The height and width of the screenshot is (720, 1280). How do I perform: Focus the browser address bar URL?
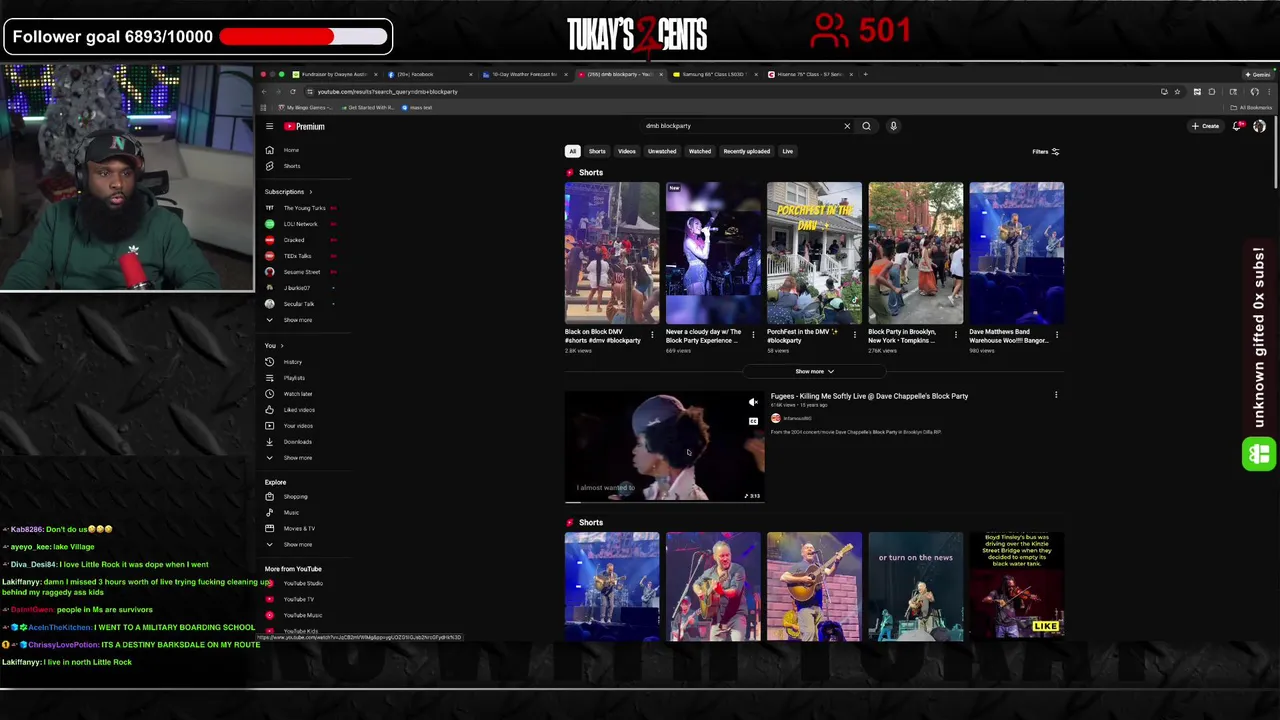(x=388, y=92)
